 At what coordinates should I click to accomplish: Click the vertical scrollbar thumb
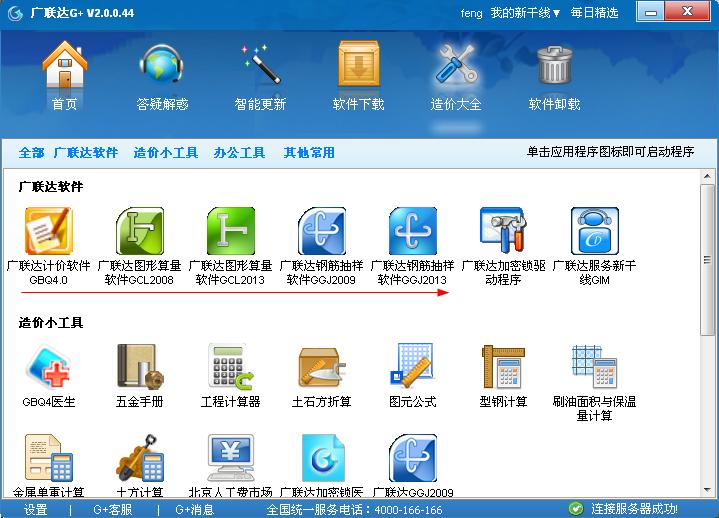(x=707, y=259)
